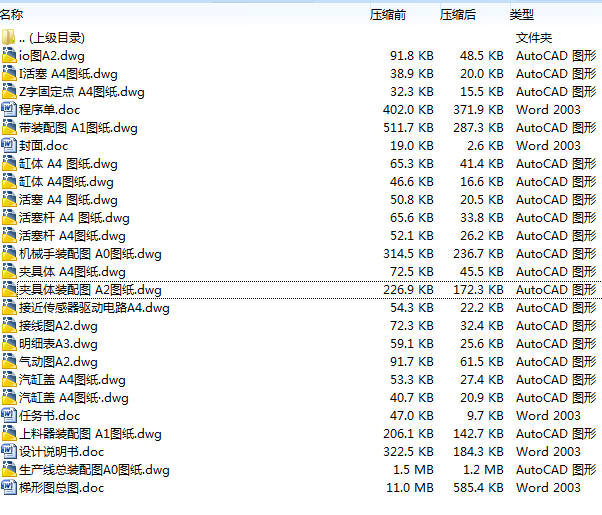Select icon of 活塞 A4 图纸.dwg
This screenshot has width=602, height=515.
tap(9, 200)
